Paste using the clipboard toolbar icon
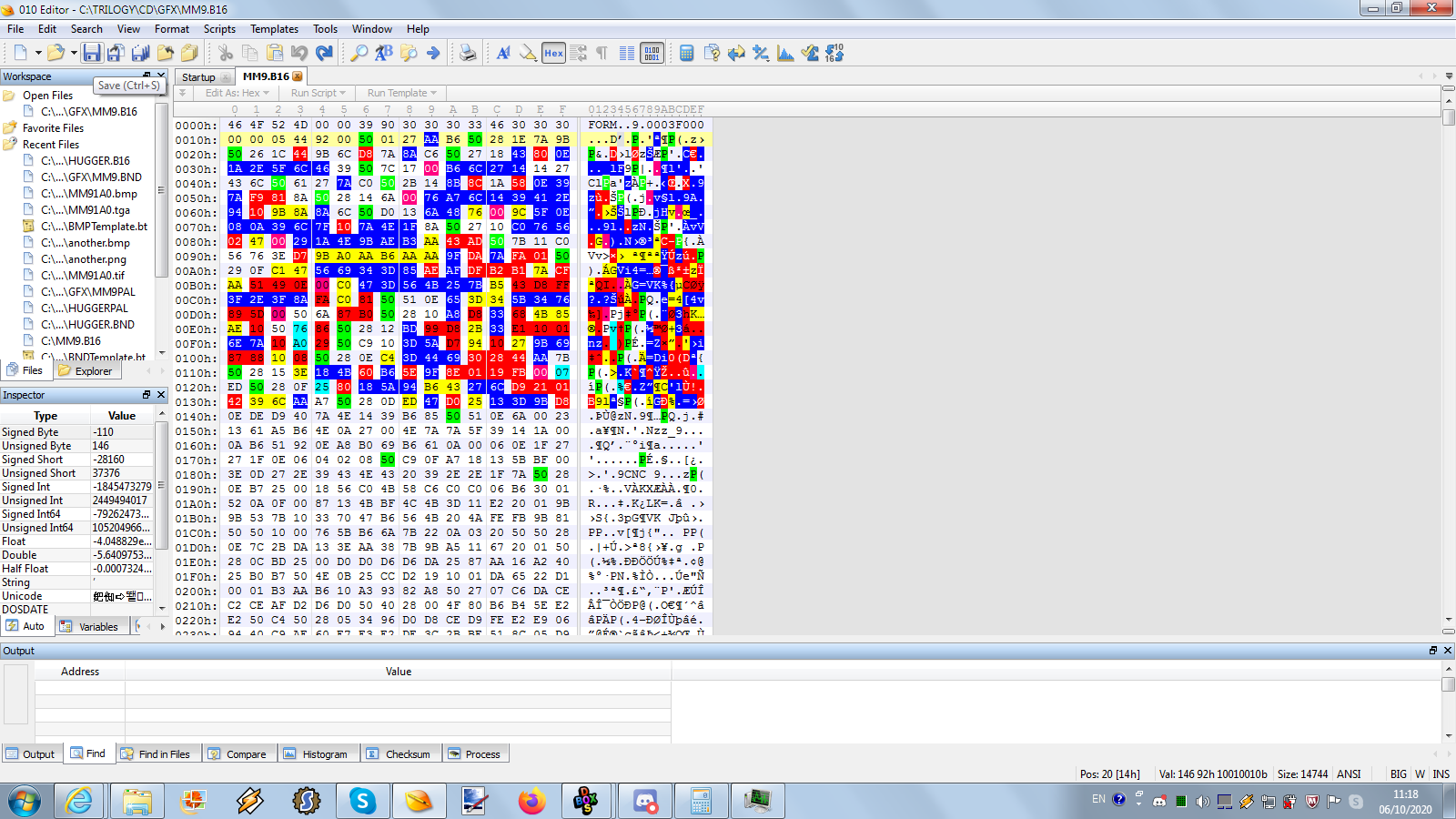This screenshot has height=819, width=1456. (x=275, y=53)
